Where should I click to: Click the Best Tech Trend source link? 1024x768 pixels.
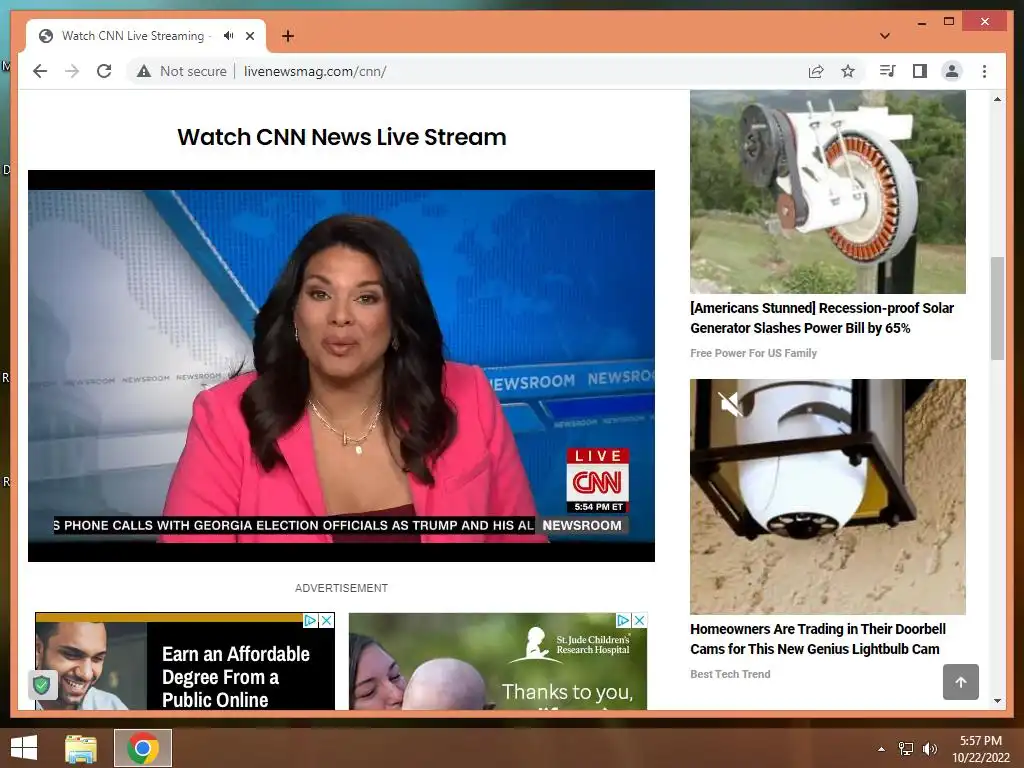(730, 675)
